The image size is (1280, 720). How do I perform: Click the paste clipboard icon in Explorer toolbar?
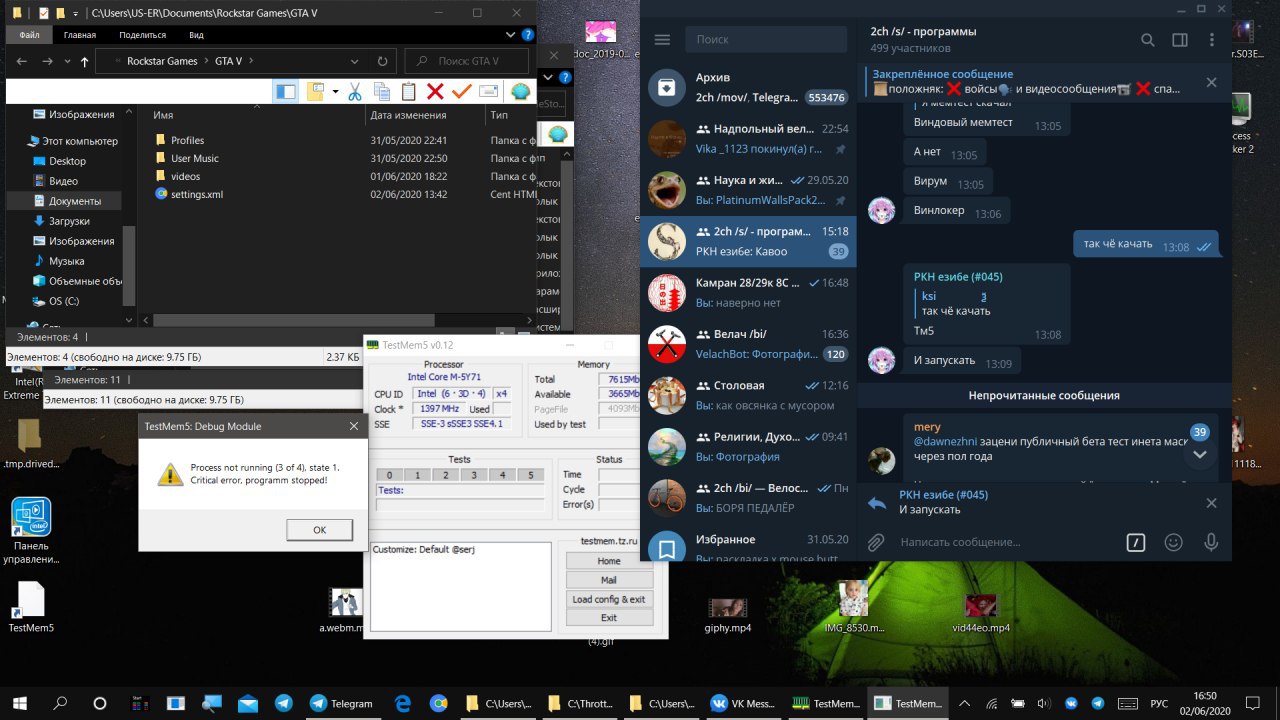[408, 91]
